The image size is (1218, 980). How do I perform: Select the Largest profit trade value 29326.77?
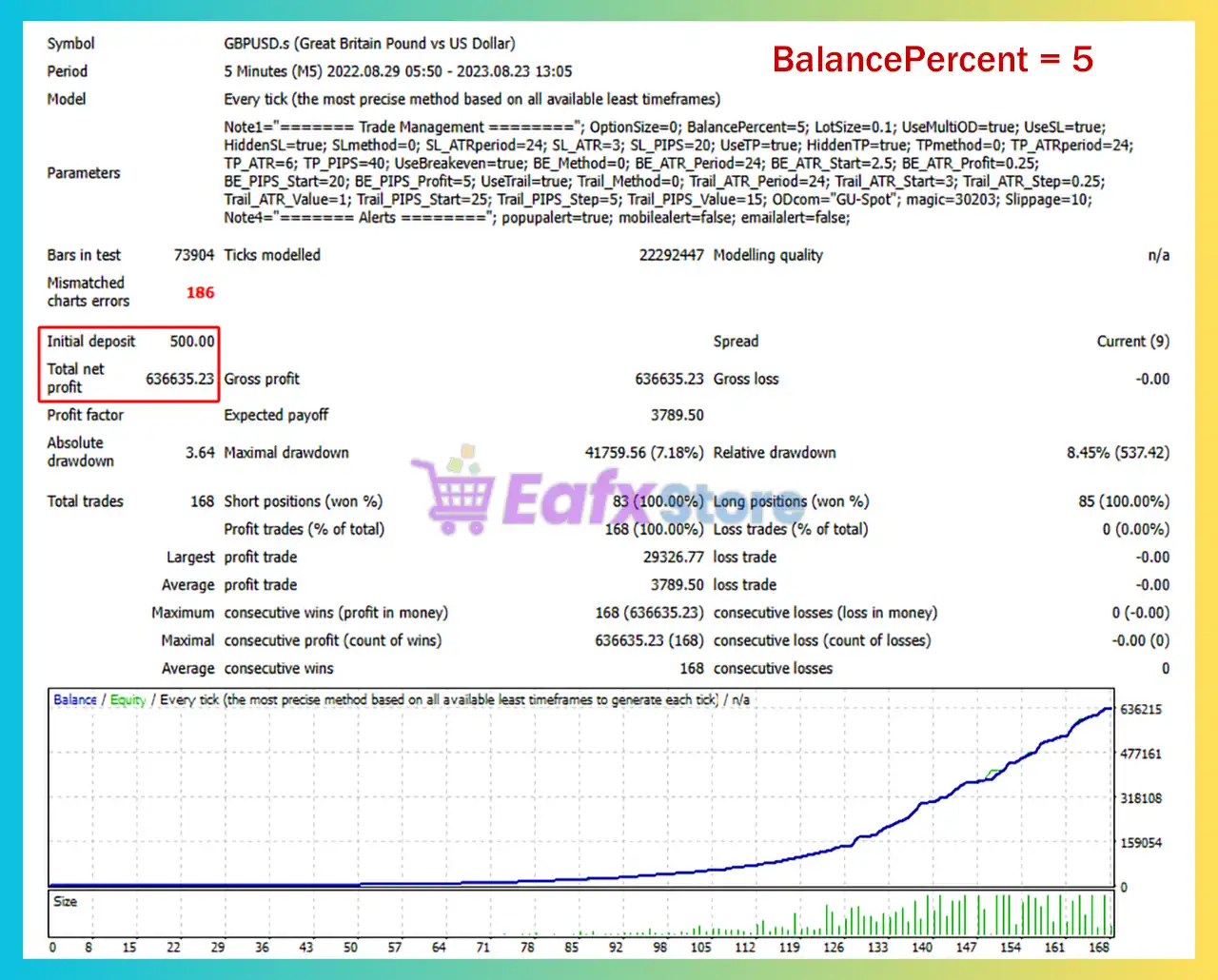click(x=673, y=558)
